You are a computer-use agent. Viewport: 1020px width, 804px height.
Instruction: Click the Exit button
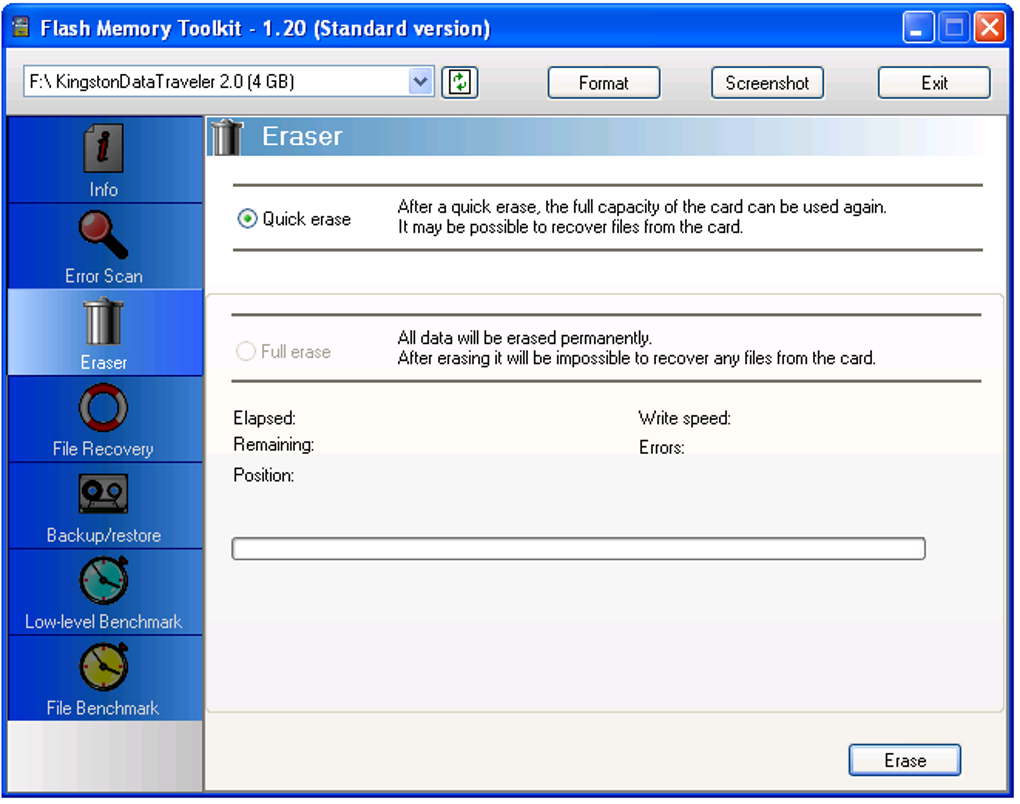pyautogui.click(x=934, y=83)
